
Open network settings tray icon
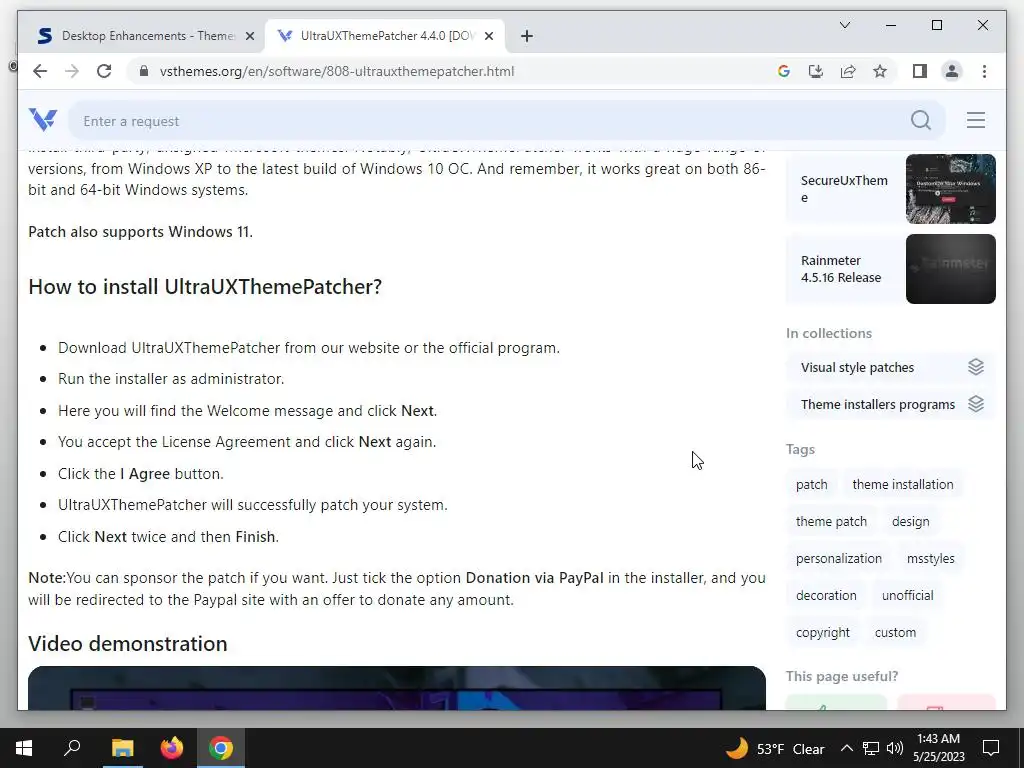point(871,748)
